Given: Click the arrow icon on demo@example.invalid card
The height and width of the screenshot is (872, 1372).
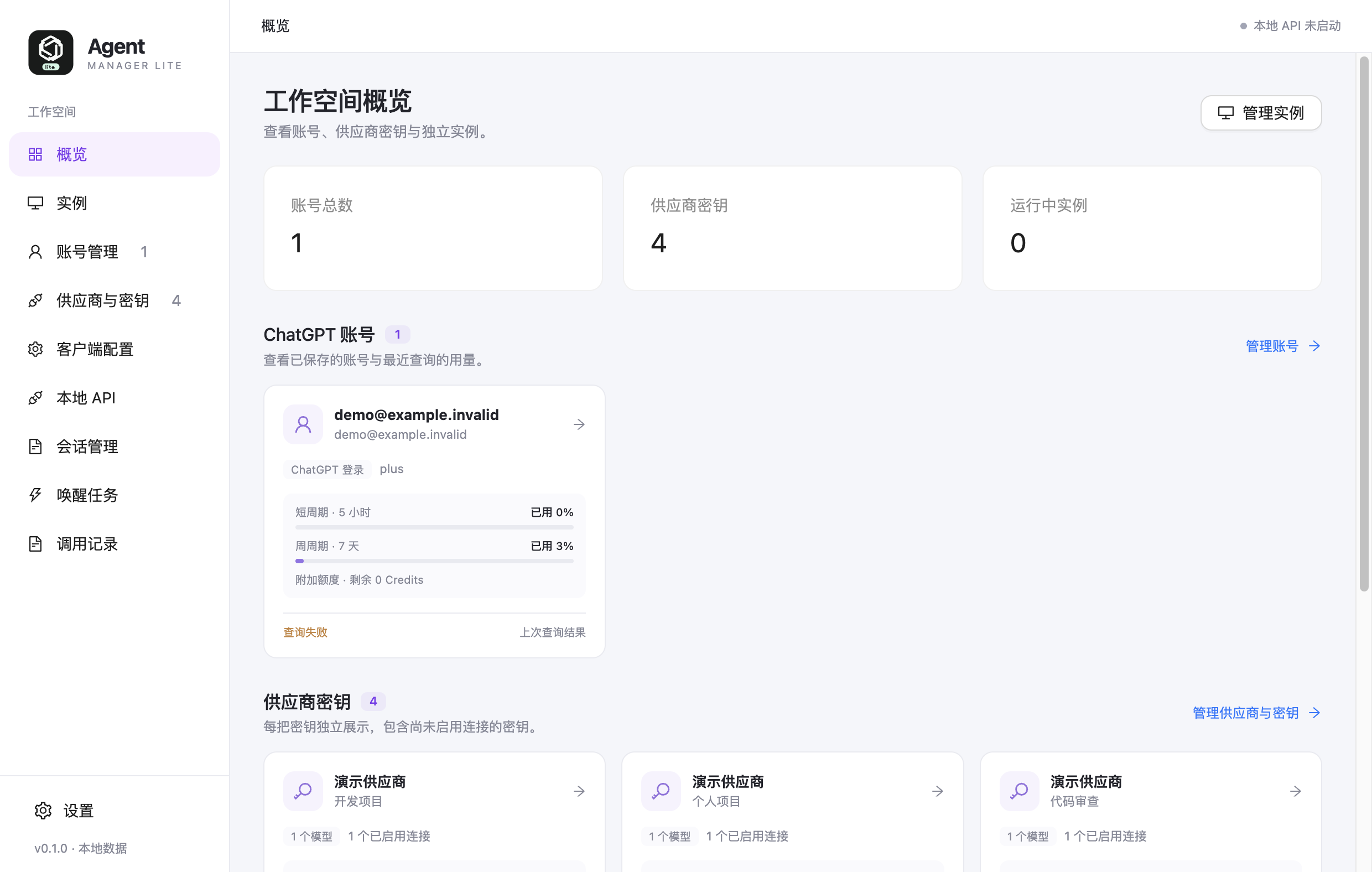Looking at the screenshot, I should tap(579, 424).
